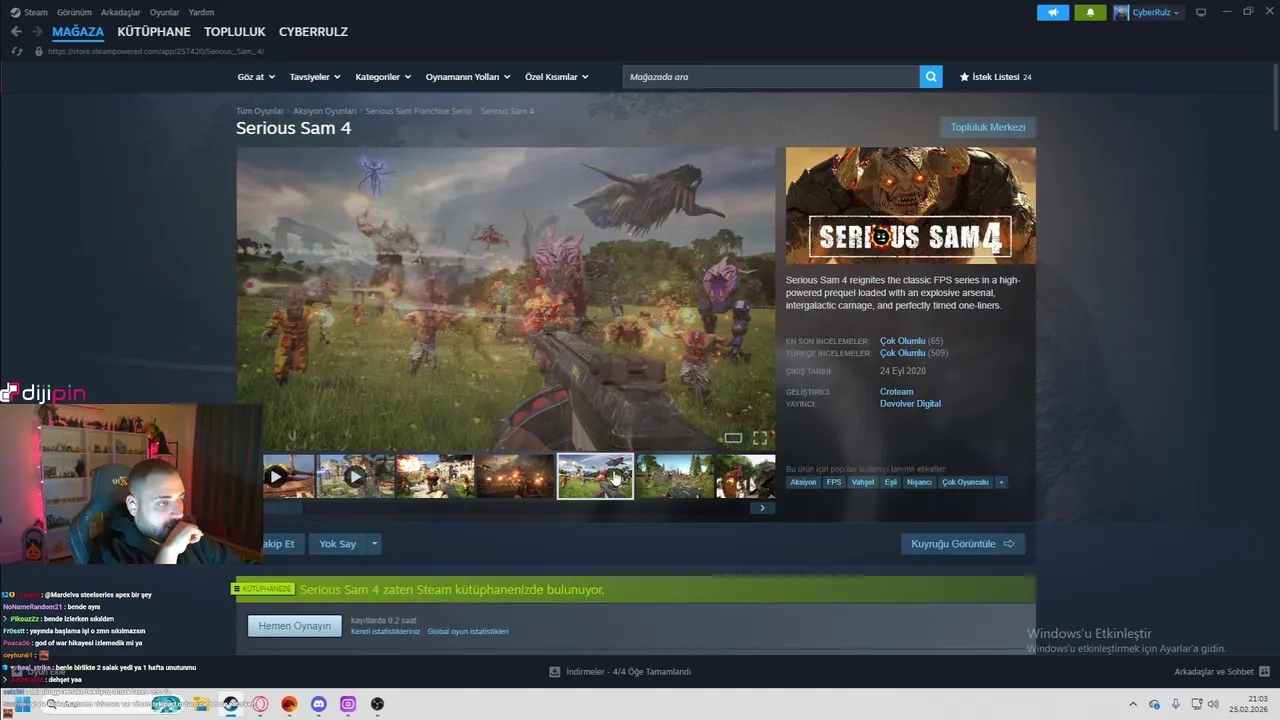The image size is (1280, 720).
Task: Expand the Özel Kısımlar dropdown
Action: (556, 77)
